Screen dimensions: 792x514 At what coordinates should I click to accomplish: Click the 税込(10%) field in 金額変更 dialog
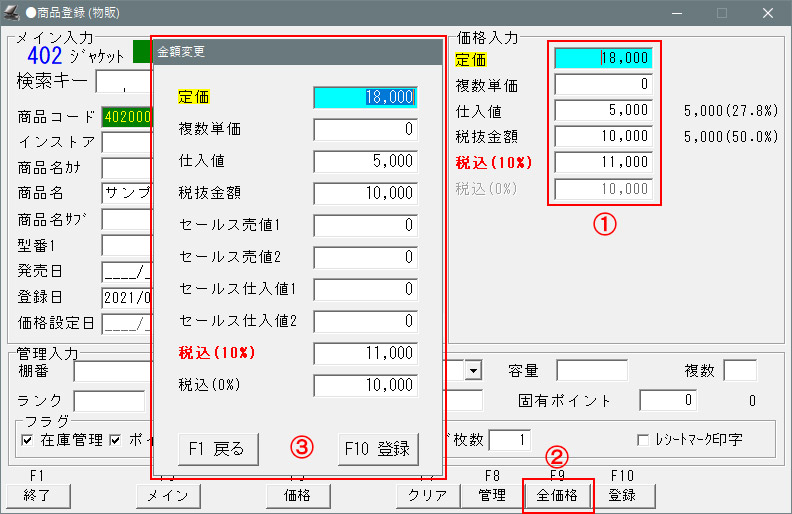(365, 353)
